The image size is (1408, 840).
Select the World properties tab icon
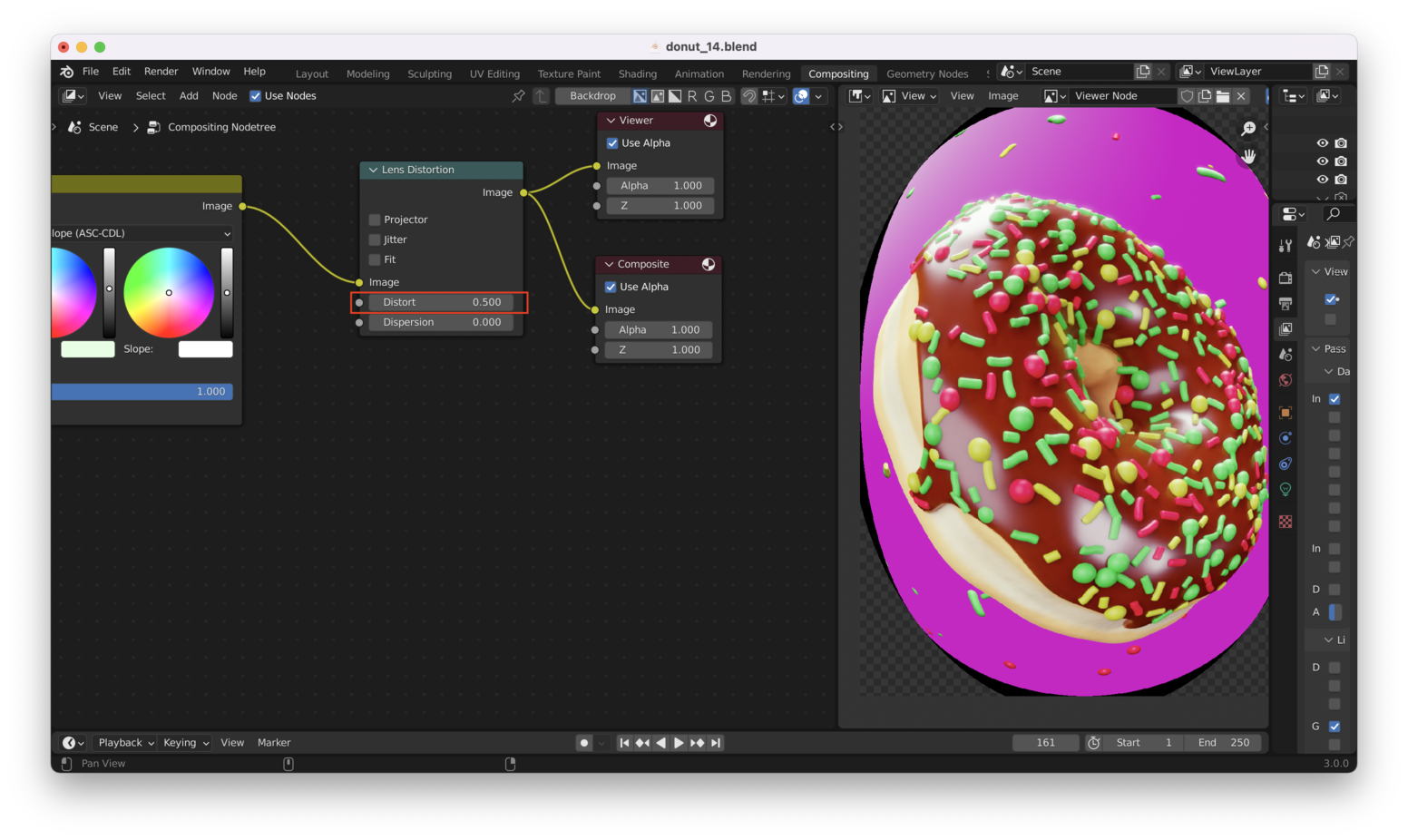(x=1286, y=380)
